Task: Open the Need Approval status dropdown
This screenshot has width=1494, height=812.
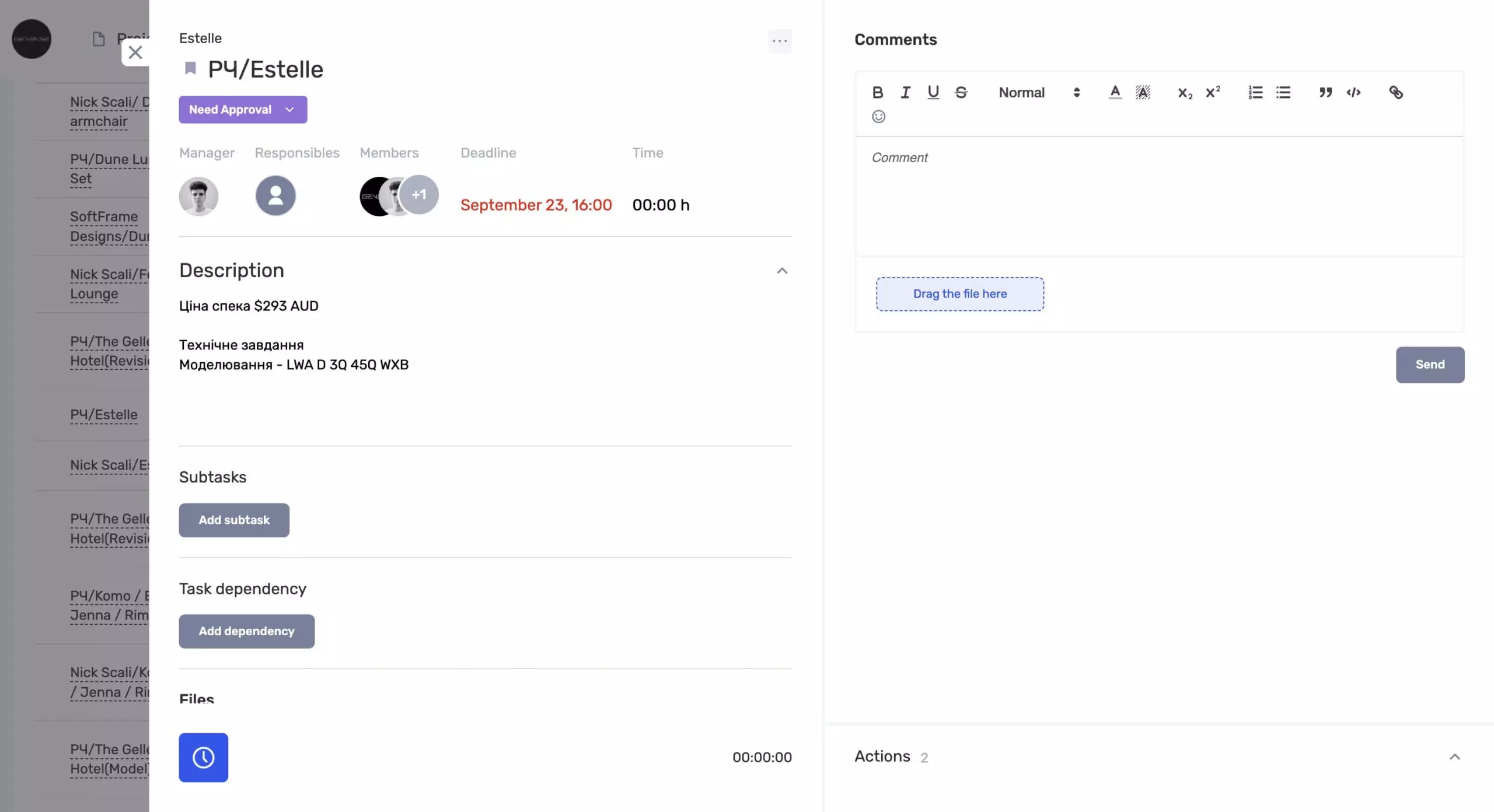Action: tap(243, 110)
